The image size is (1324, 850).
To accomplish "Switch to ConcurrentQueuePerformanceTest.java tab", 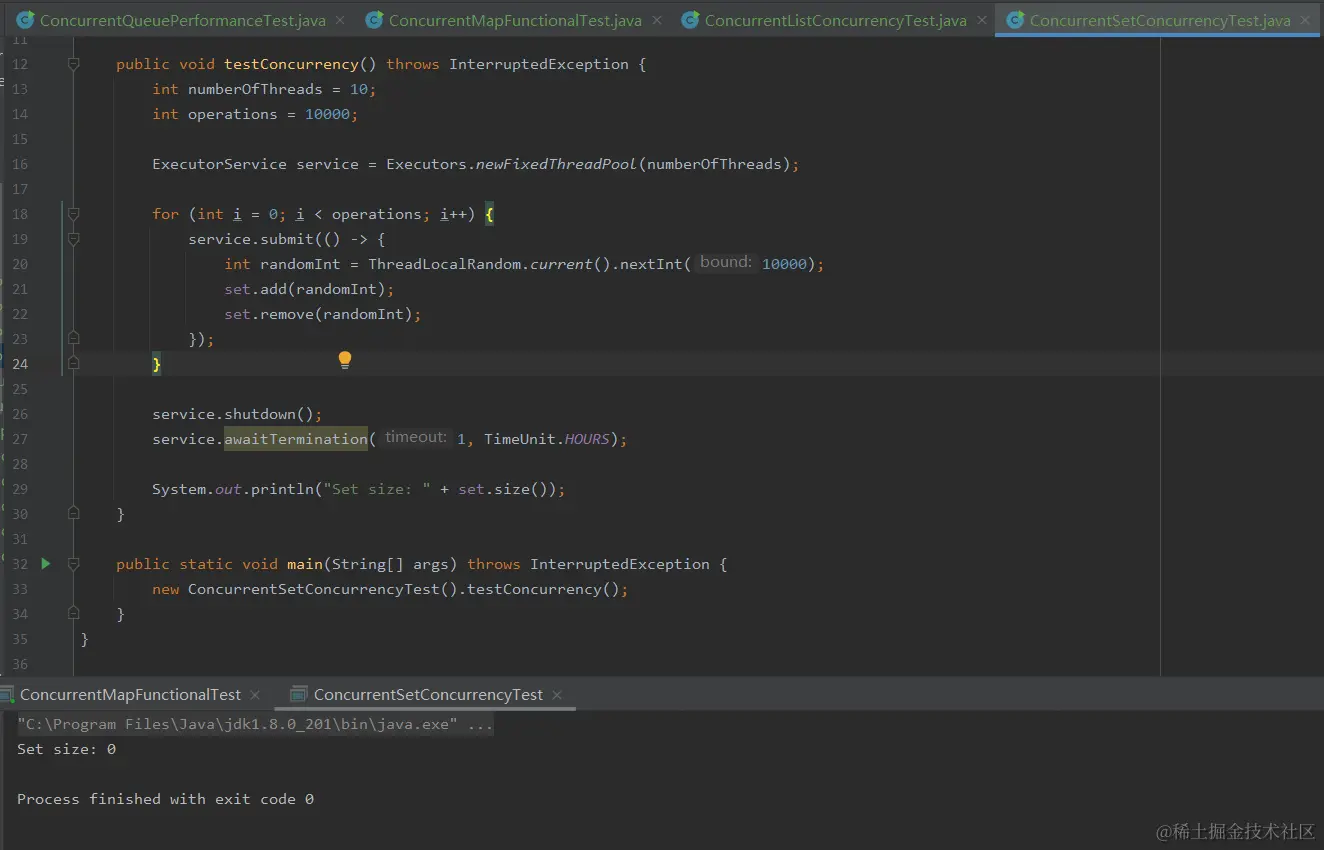I will click(x=182, y=20).
